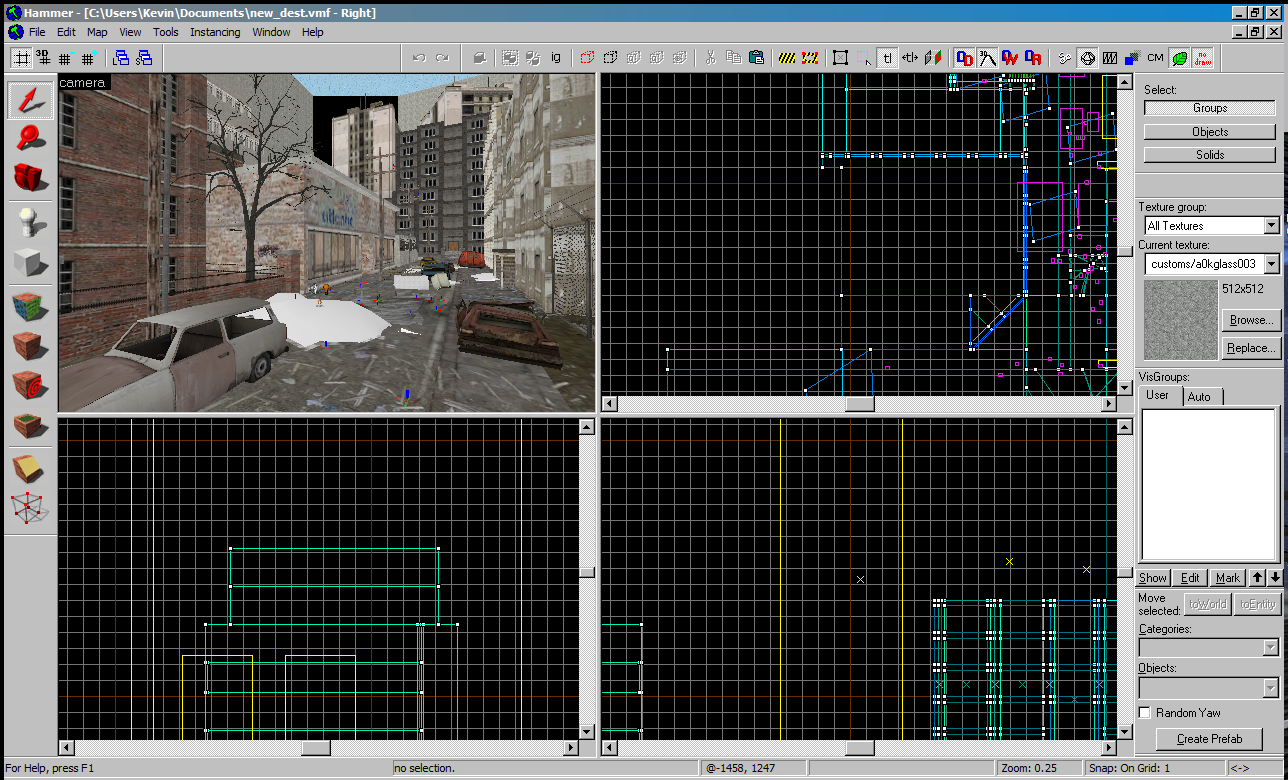
Task: Click the current texture preview swatch
Action: (x=1180, y=320)
